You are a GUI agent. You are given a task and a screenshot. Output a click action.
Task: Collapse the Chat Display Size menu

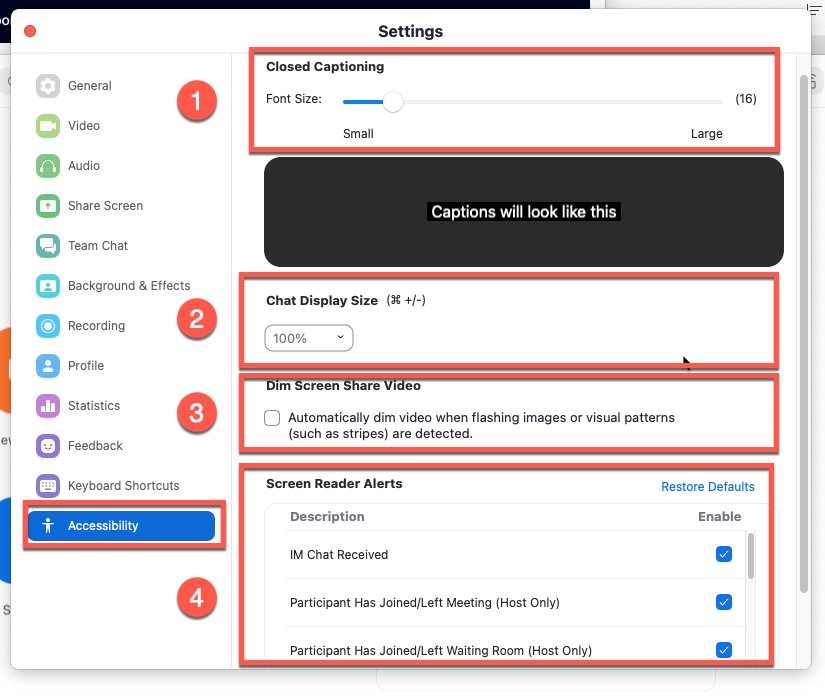point(308,338)
